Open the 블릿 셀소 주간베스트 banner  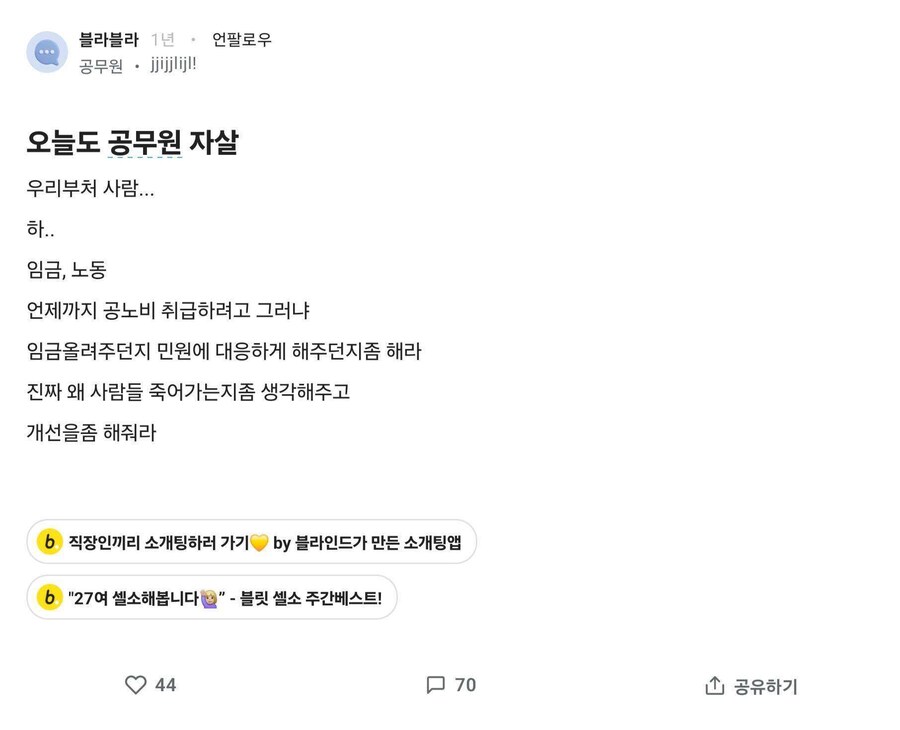(x=210, y=597)
